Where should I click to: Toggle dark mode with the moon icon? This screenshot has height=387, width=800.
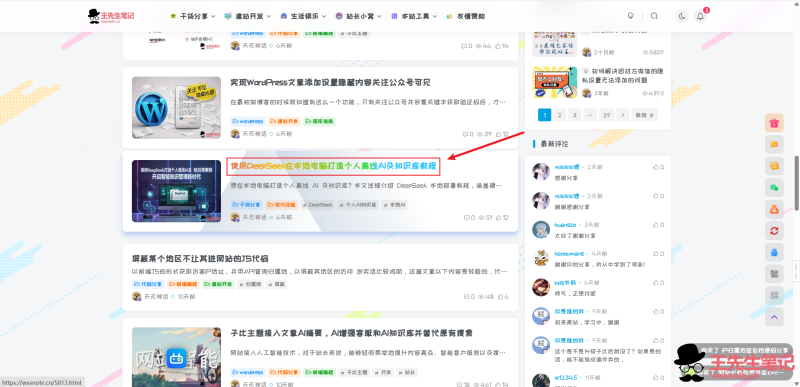coord(682,16)
